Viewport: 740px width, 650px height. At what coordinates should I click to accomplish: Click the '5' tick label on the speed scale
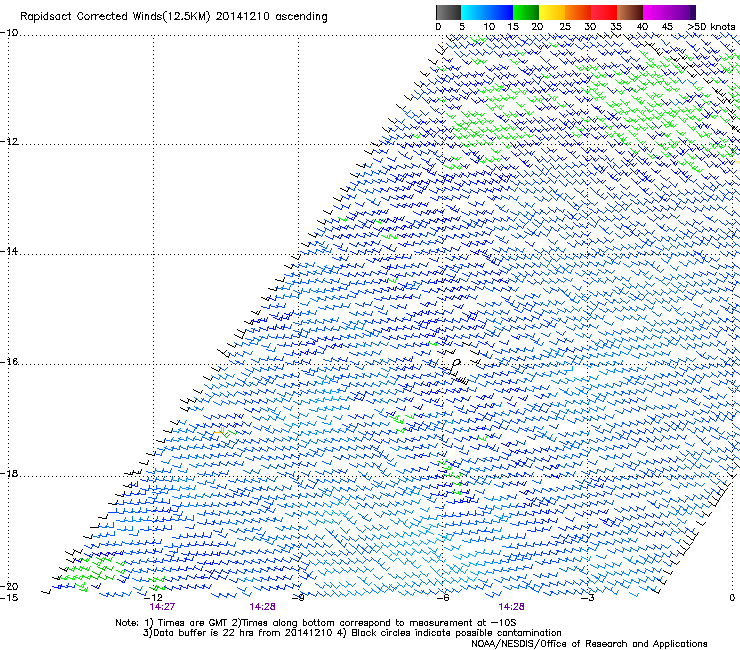462,27
